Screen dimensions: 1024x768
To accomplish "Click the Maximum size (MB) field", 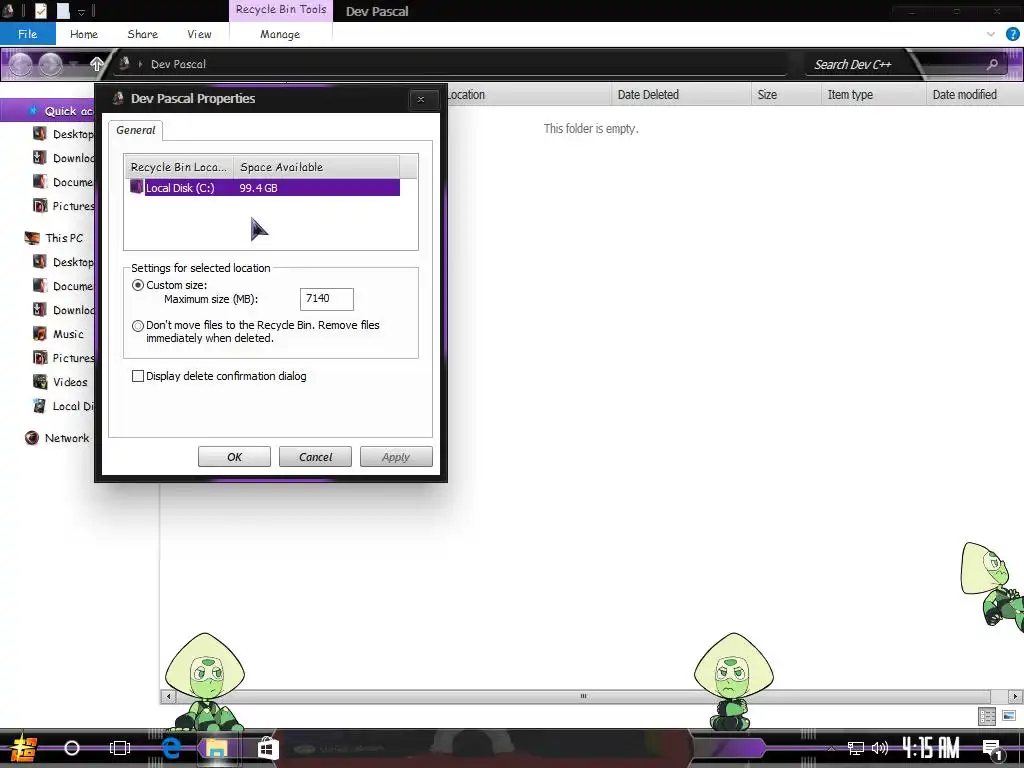I will (327, 299).
